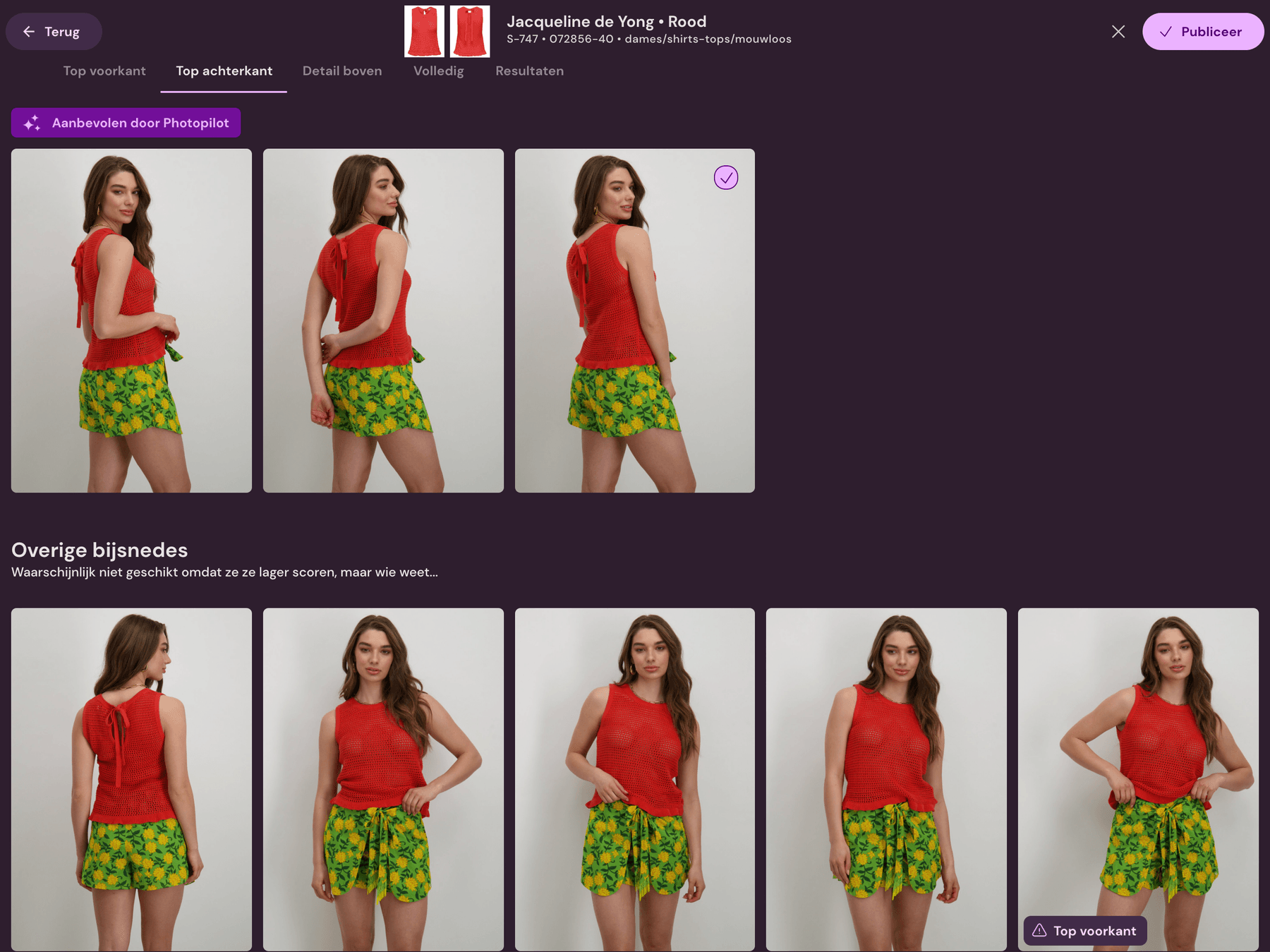The width and height of the screenshot is (1270, 952).
Task: Click the Aanbevolen door Photopilot badge
Action: click(x=126, y=122)
